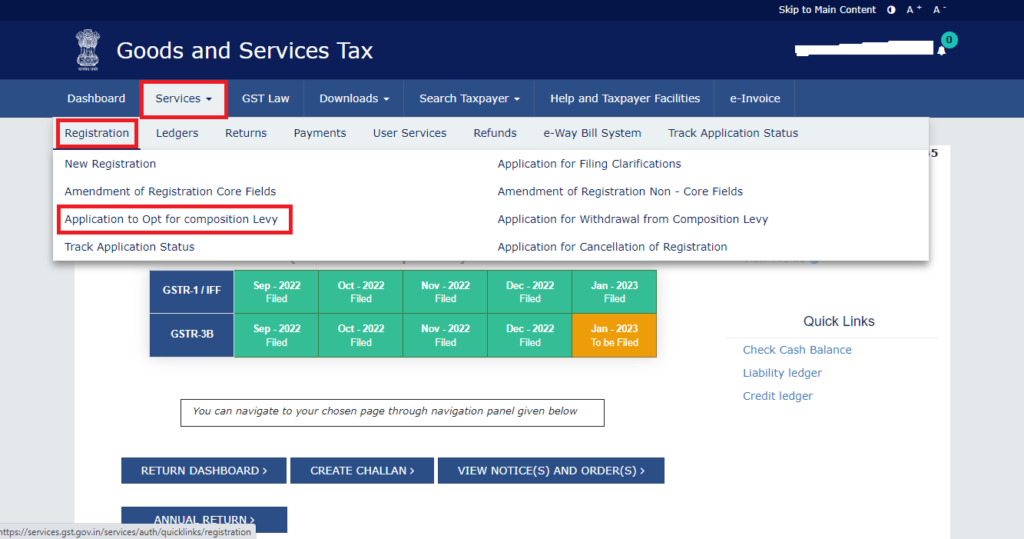
Task: Open the Credit ledger quick link
Action: pyautogui.click(x=777, y=396)
